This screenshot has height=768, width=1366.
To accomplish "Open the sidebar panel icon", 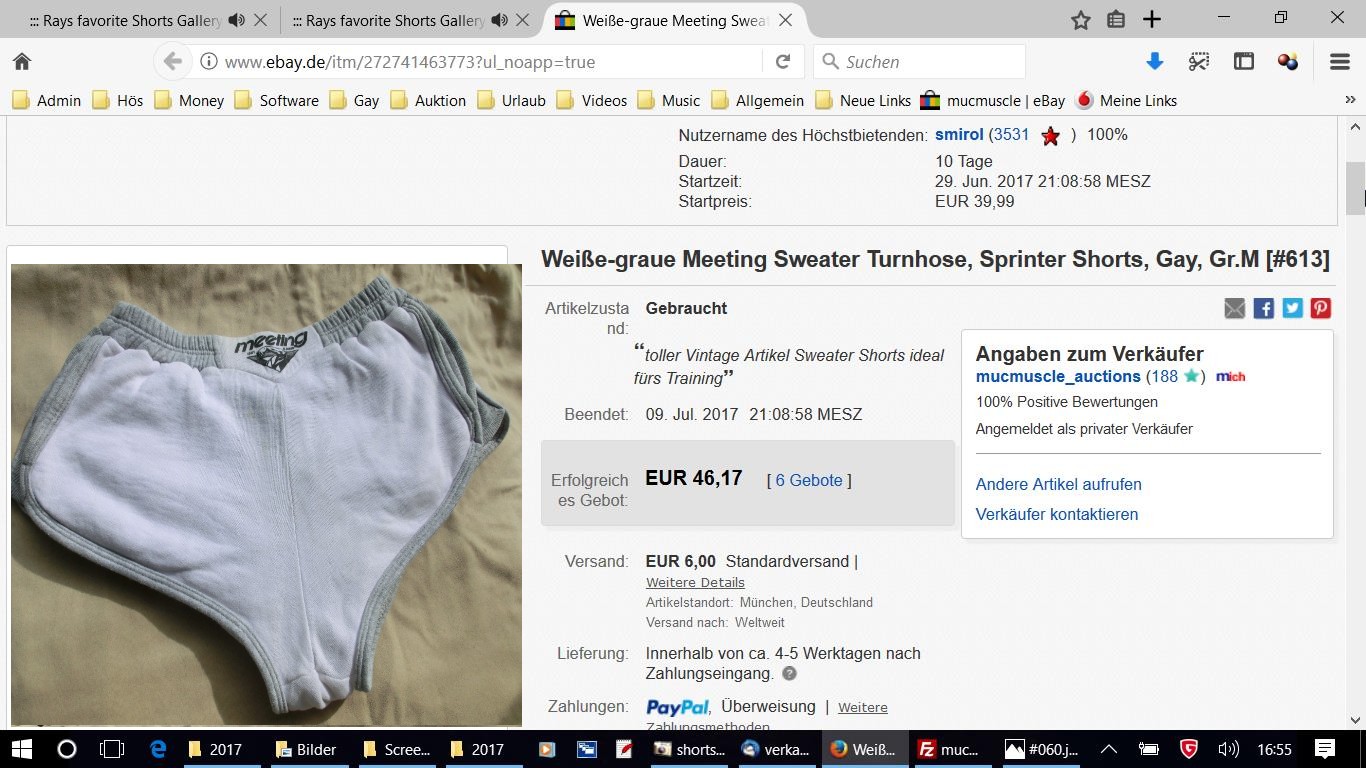I will [1243, 62].
